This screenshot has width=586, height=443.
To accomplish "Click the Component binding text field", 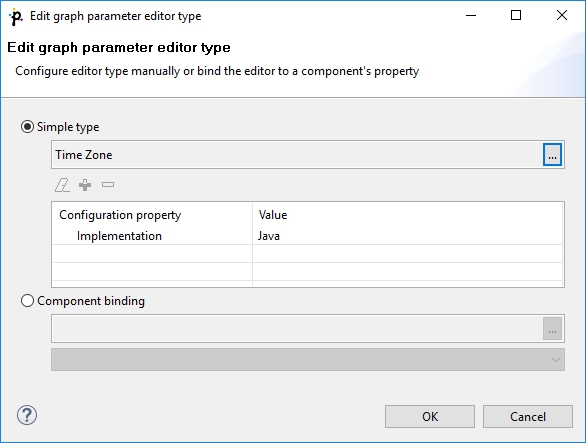I will pos(297,329).
